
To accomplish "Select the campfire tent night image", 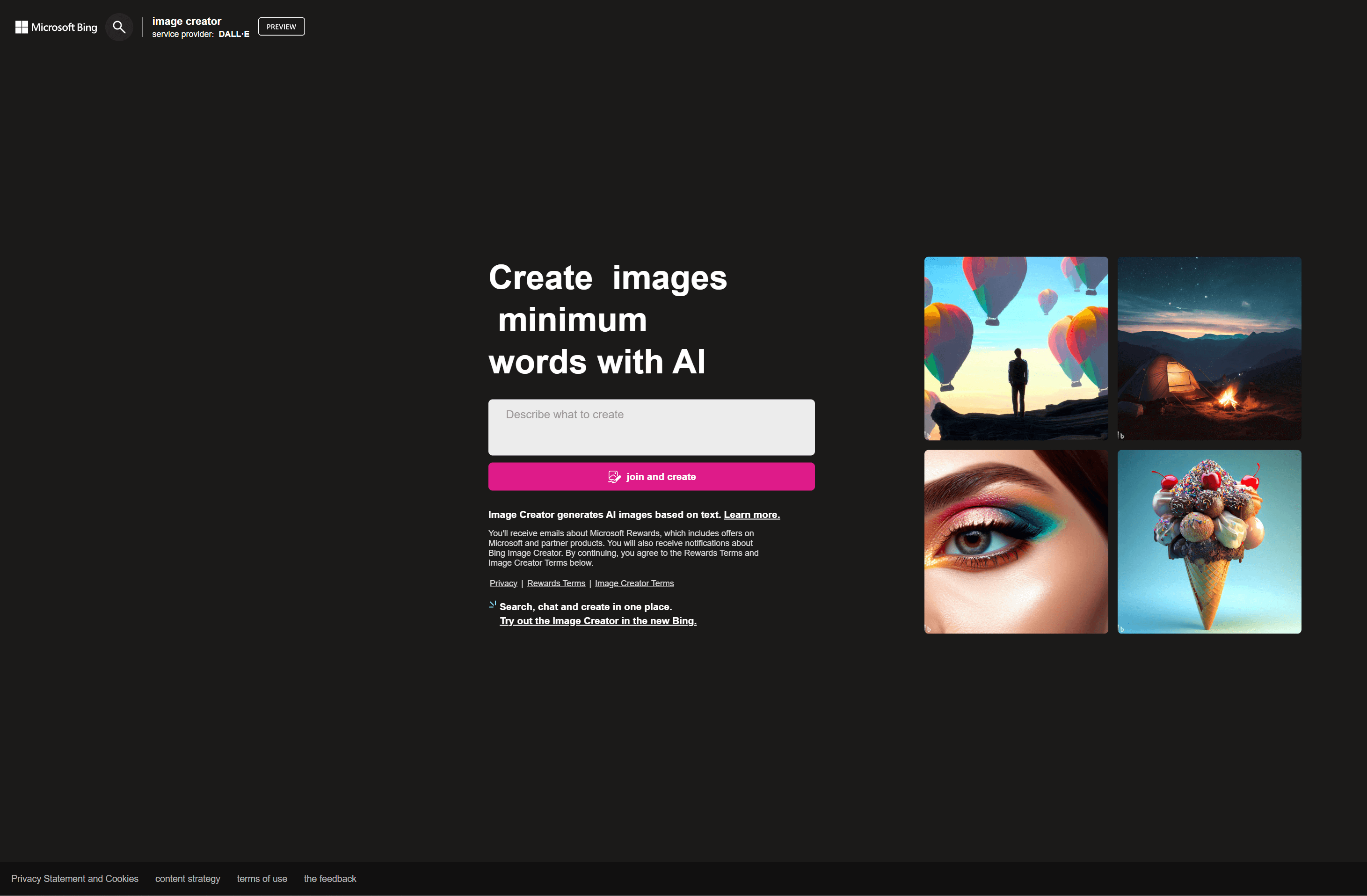I will (1209, 349).
